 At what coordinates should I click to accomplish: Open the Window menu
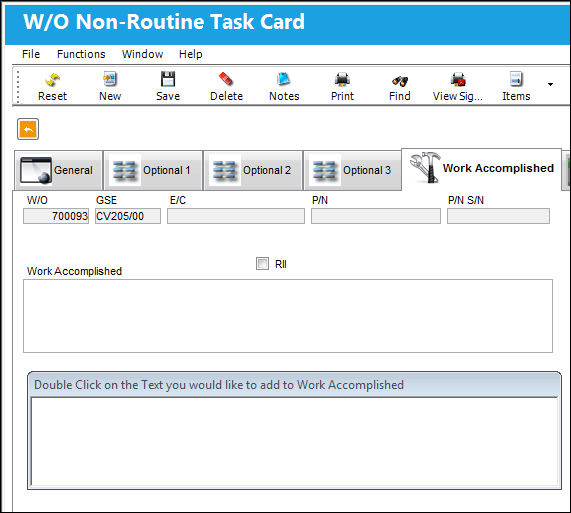(x=142, y=54)
